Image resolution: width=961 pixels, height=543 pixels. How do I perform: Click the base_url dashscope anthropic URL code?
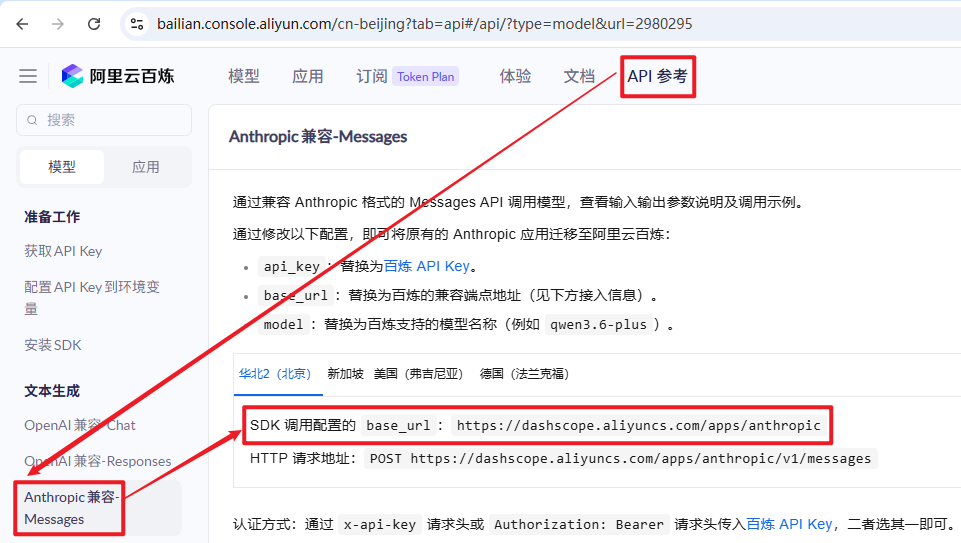[639, 425]
